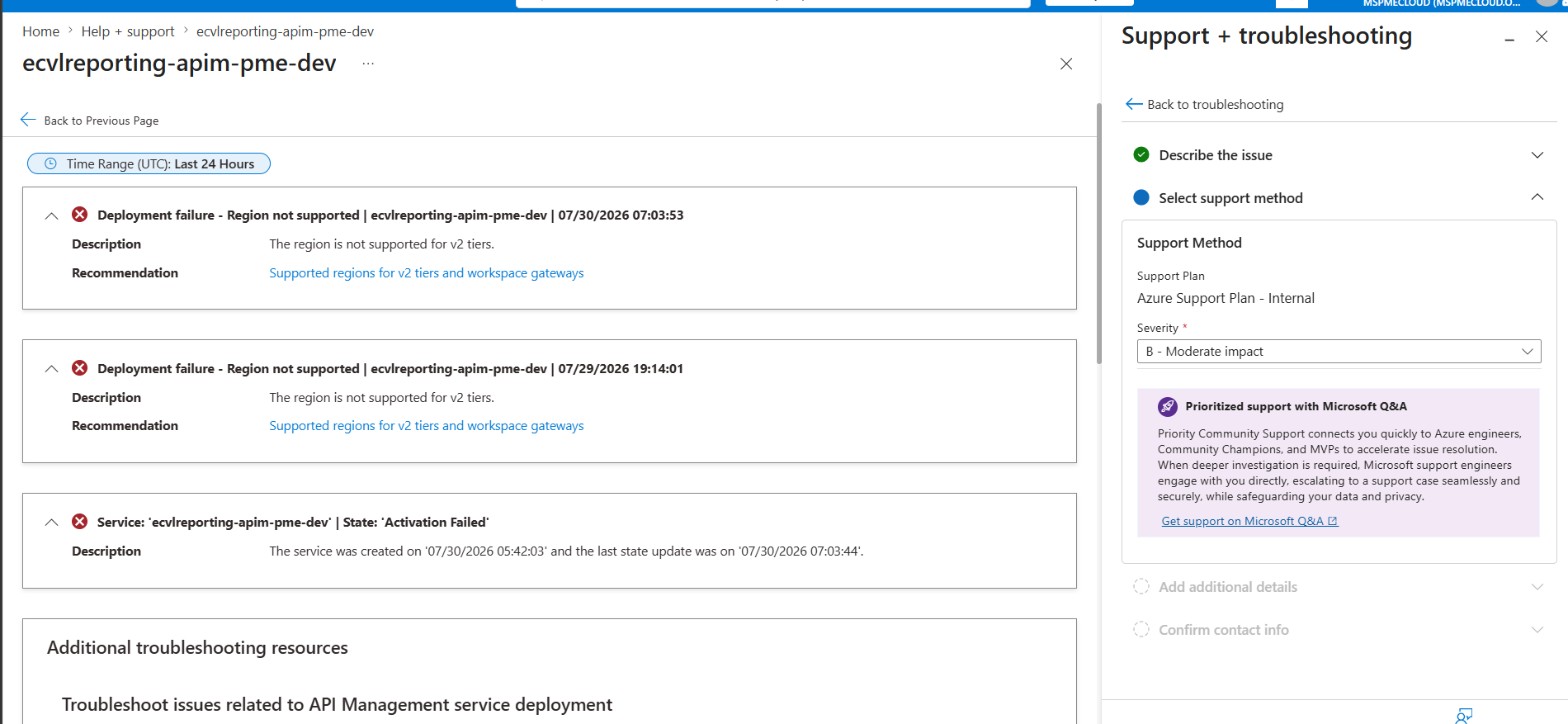
Task: Open ecvlreporting-apim-pme-dev breadcrumb link
Action: (x=285, y=31)
